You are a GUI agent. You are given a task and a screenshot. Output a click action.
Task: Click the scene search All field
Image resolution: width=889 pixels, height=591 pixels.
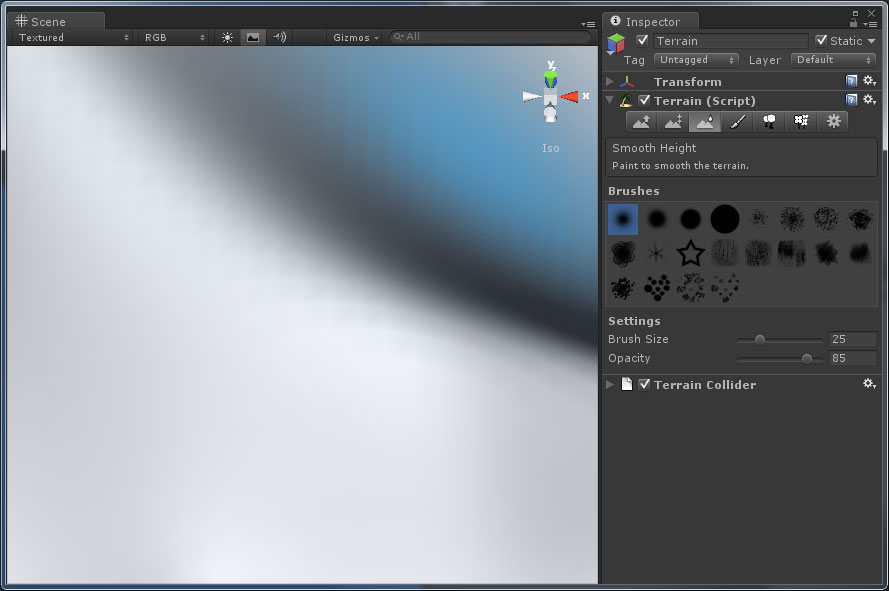[490, 37]
